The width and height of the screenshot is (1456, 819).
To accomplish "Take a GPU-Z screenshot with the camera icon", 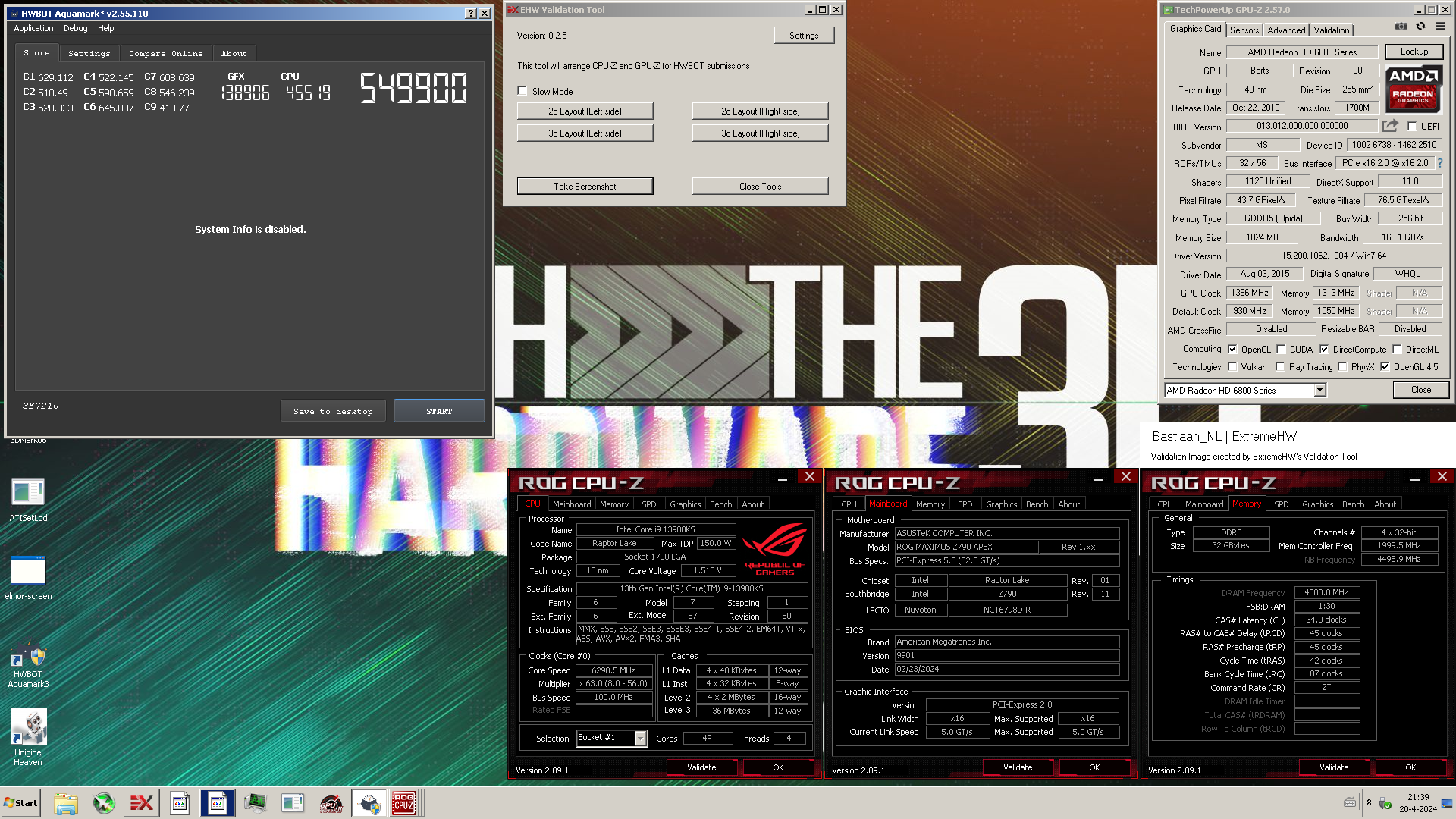I will [1401, 27].
